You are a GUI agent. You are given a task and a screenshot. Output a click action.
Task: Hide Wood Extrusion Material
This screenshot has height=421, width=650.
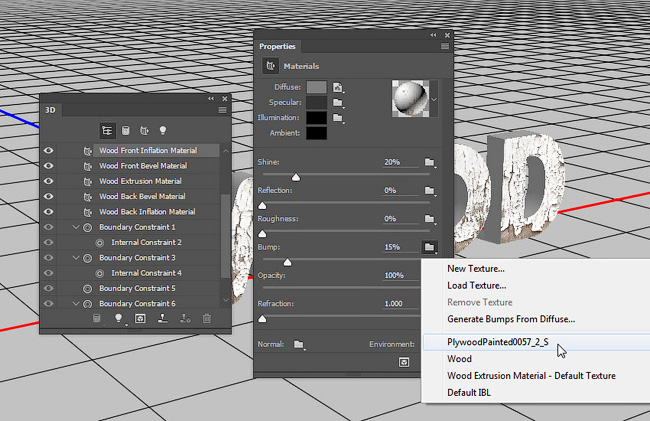coord(49,181)
